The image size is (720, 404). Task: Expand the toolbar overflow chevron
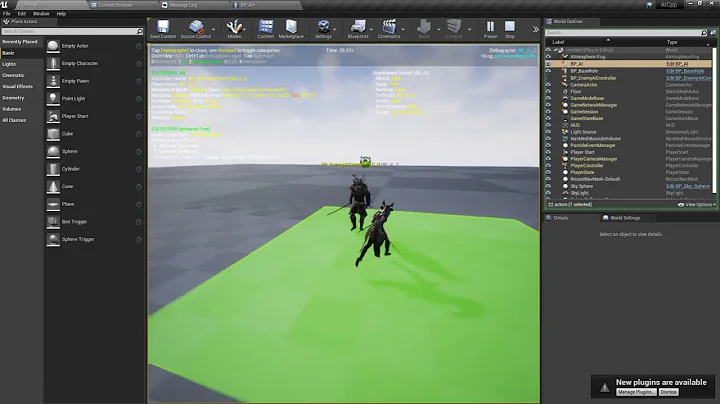click(x=535, y=29)
